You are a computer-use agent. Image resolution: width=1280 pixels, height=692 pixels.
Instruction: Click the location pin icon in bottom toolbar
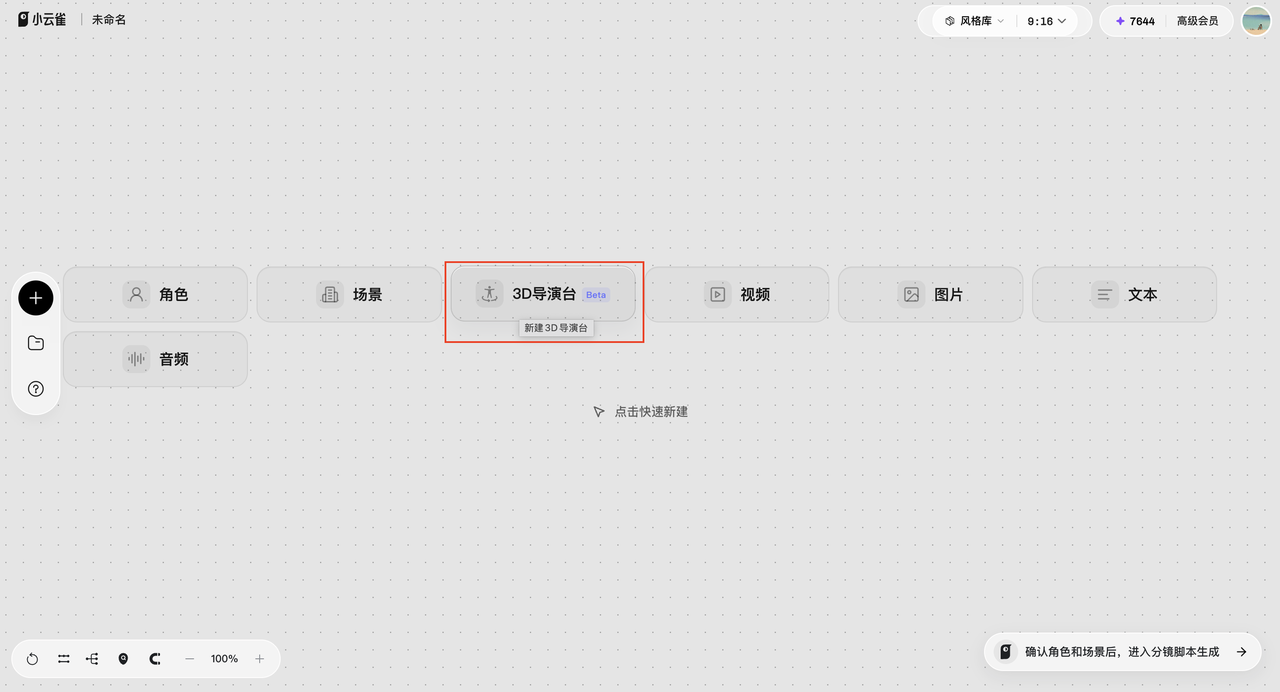123,659
